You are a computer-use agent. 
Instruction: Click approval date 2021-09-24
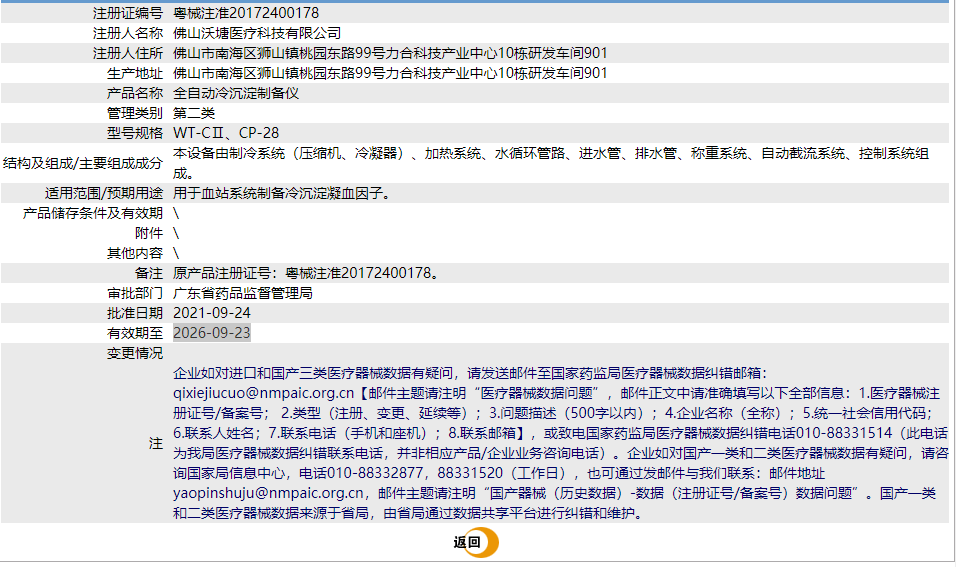(212, 313)
